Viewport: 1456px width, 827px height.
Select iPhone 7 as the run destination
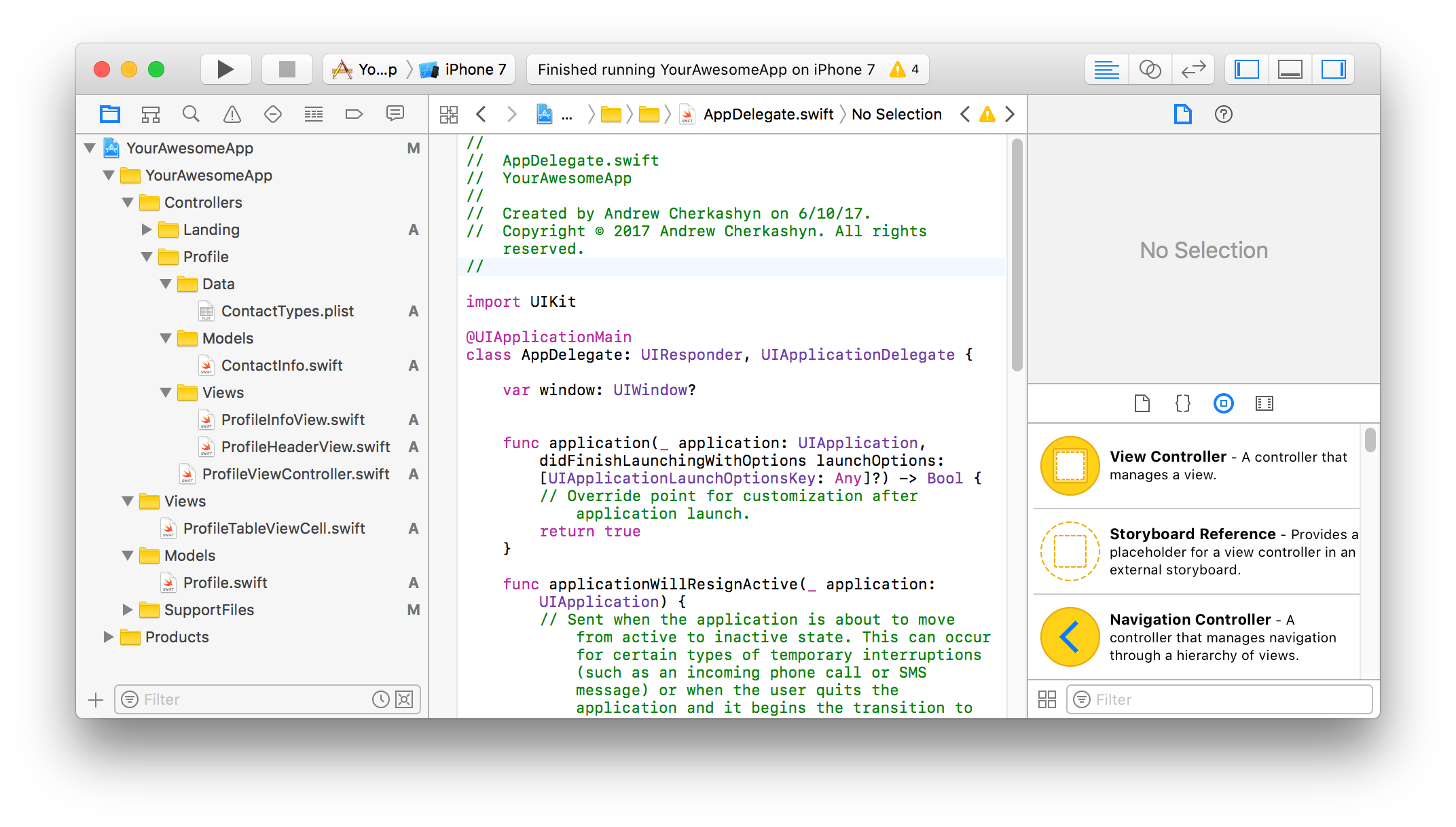[463, 69]
